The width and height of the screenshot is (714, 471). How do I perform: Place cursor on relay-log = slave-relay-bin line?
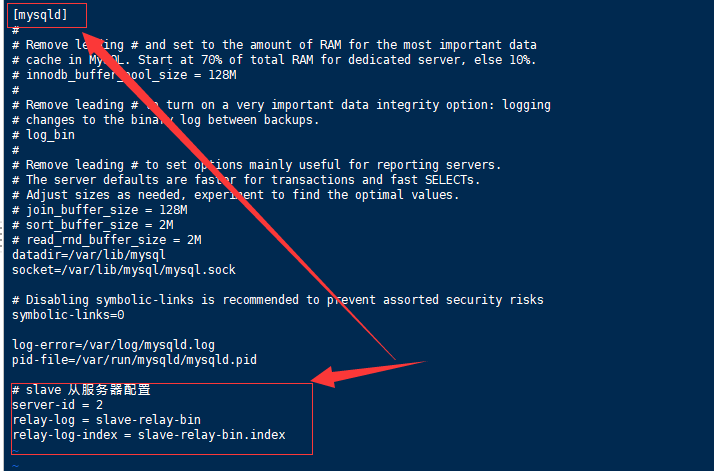[x=106, y=419]
